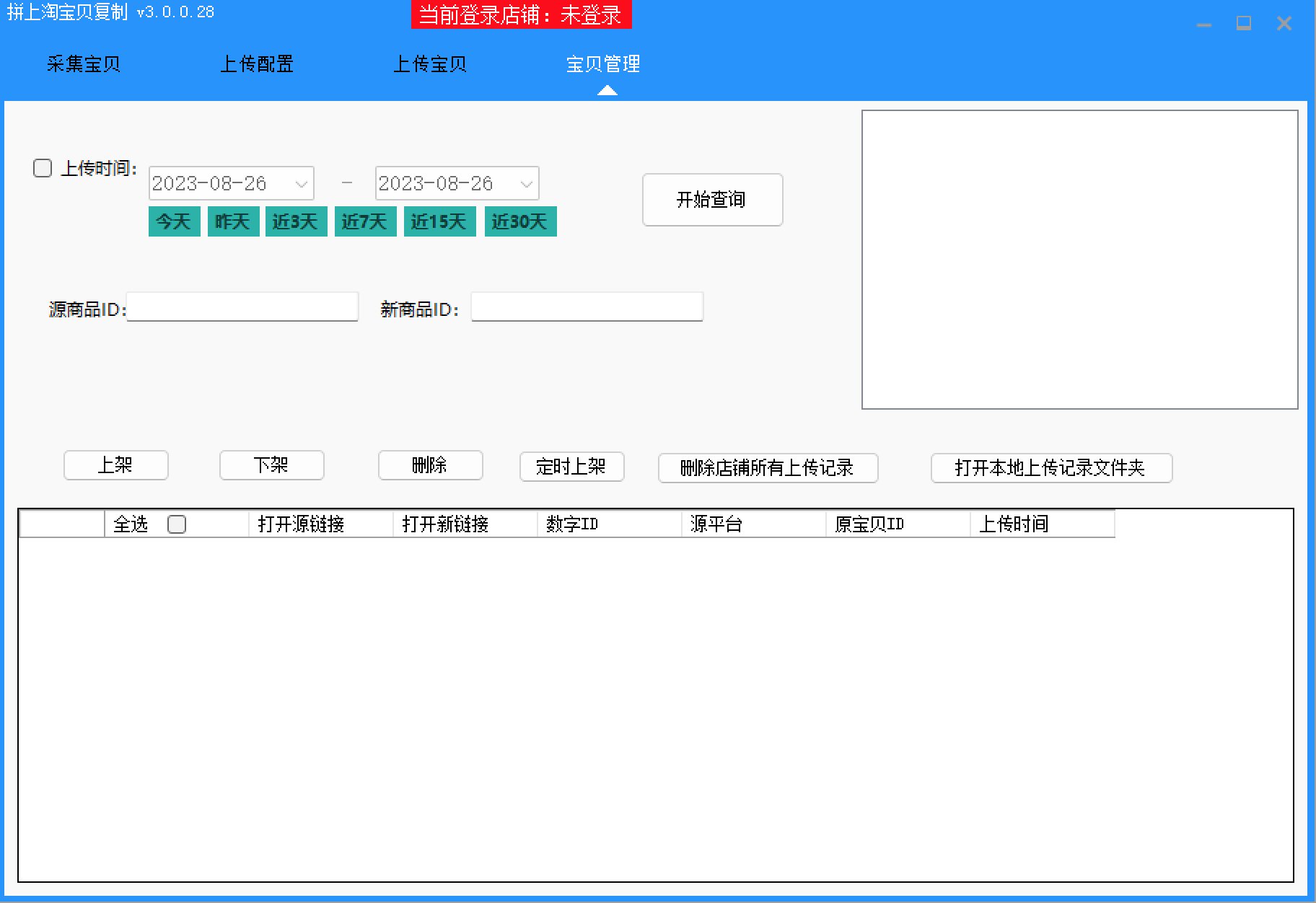The height and width of the screenshot is (903, 1316).
Task: Minimize the application window
Action: pyautogui.click(x=1204, y=25)
